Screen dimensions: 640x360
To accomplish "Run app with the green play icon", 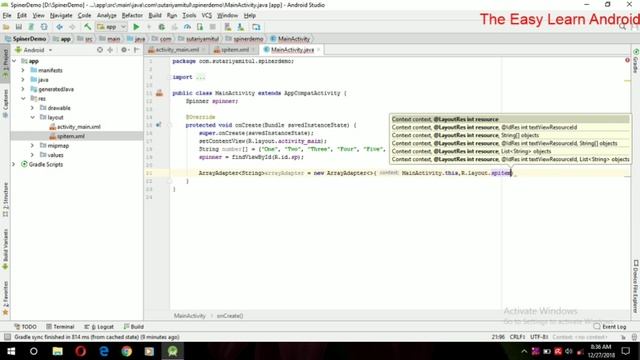I will click(x=136, y=27).
